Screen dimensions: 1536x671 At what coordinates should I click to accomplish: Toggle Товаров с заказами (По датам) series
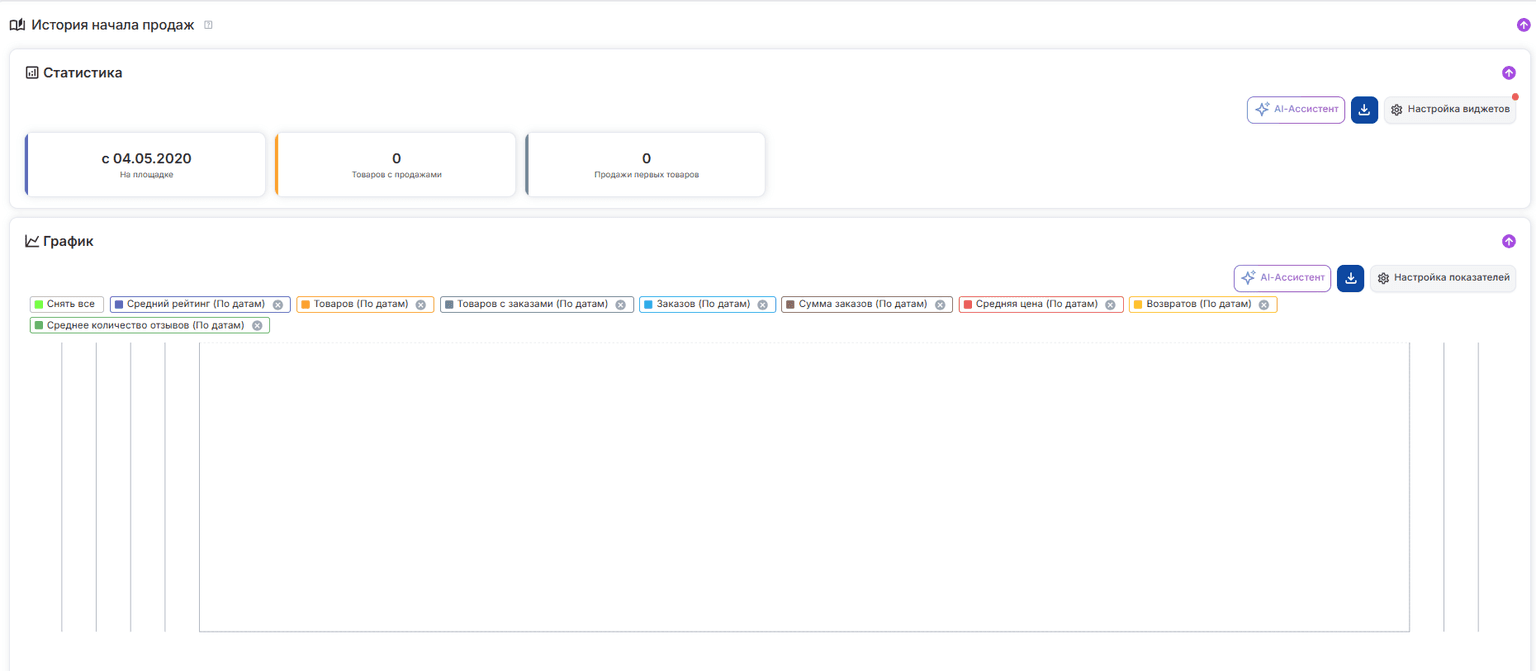532,304
